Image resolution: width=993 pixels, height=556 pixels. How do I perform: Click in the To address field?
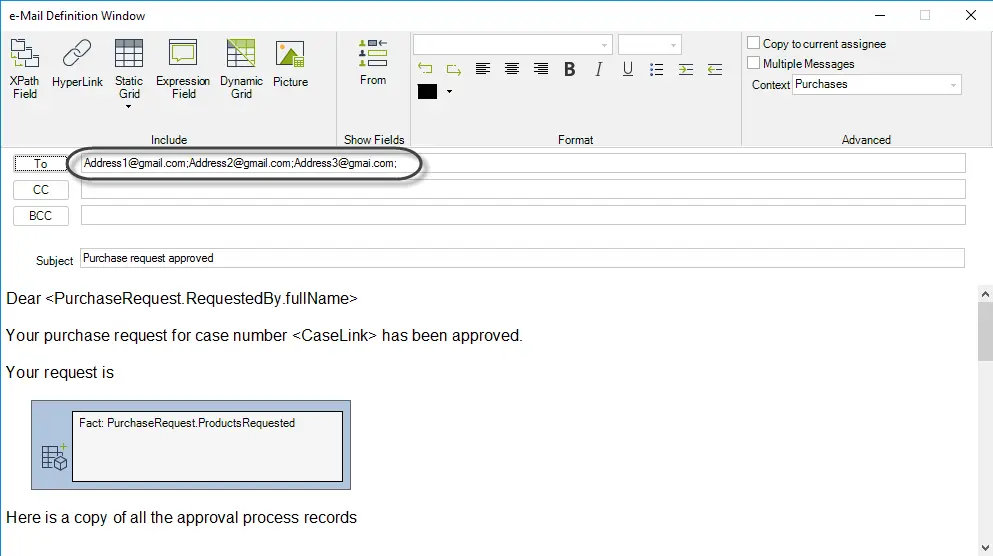point(523,163)
